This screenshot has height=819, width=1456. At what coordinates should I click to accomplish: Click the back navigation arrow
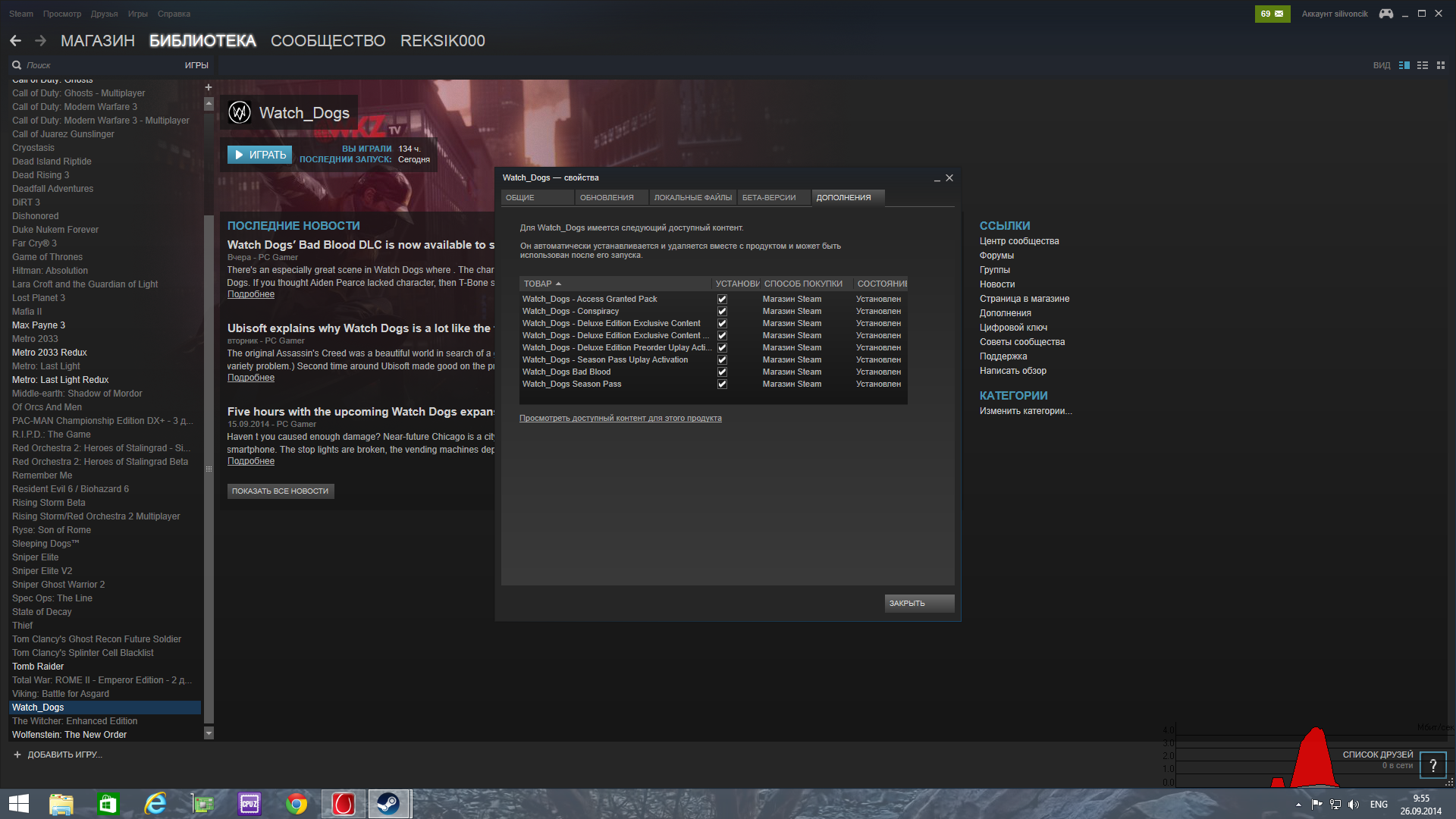[x=15, y=41]
